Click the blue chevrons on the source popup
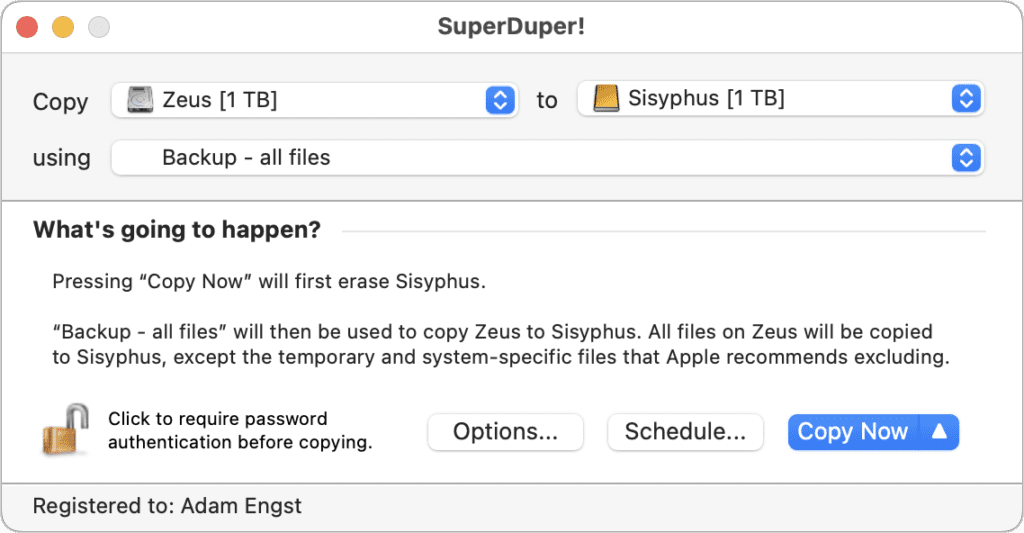Image resolution: width=1024 pixels, height=533 pixels. click(499, 100)
